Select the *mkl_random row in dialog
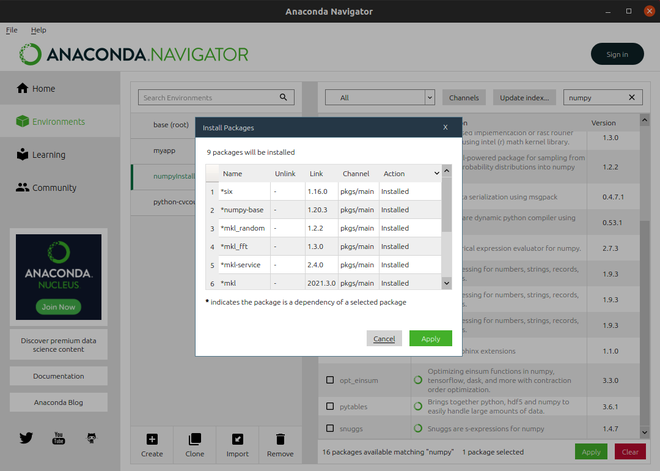 click(x=323, y=228)
